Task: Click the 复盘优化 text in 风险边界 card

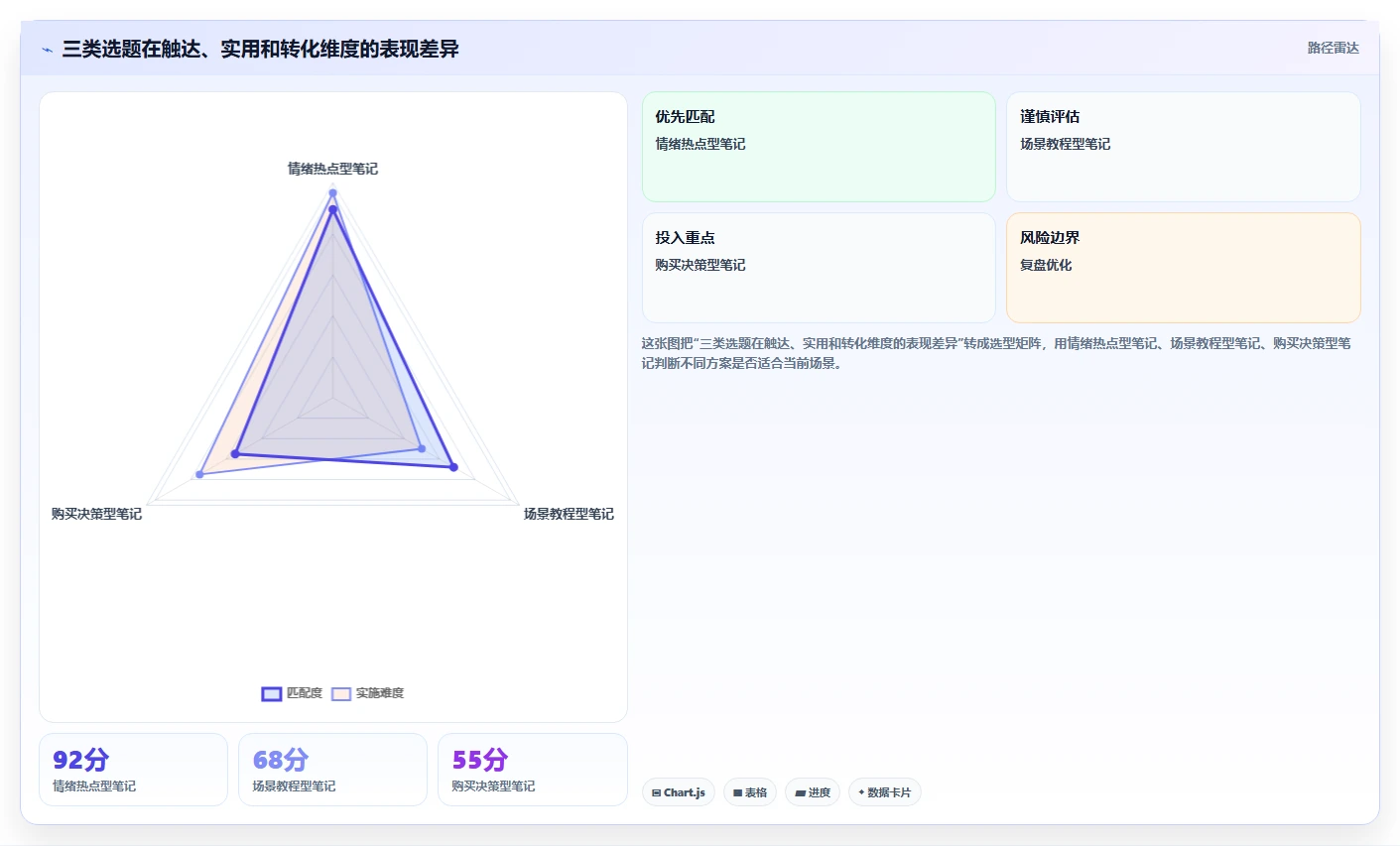Action: [1046, 265]
